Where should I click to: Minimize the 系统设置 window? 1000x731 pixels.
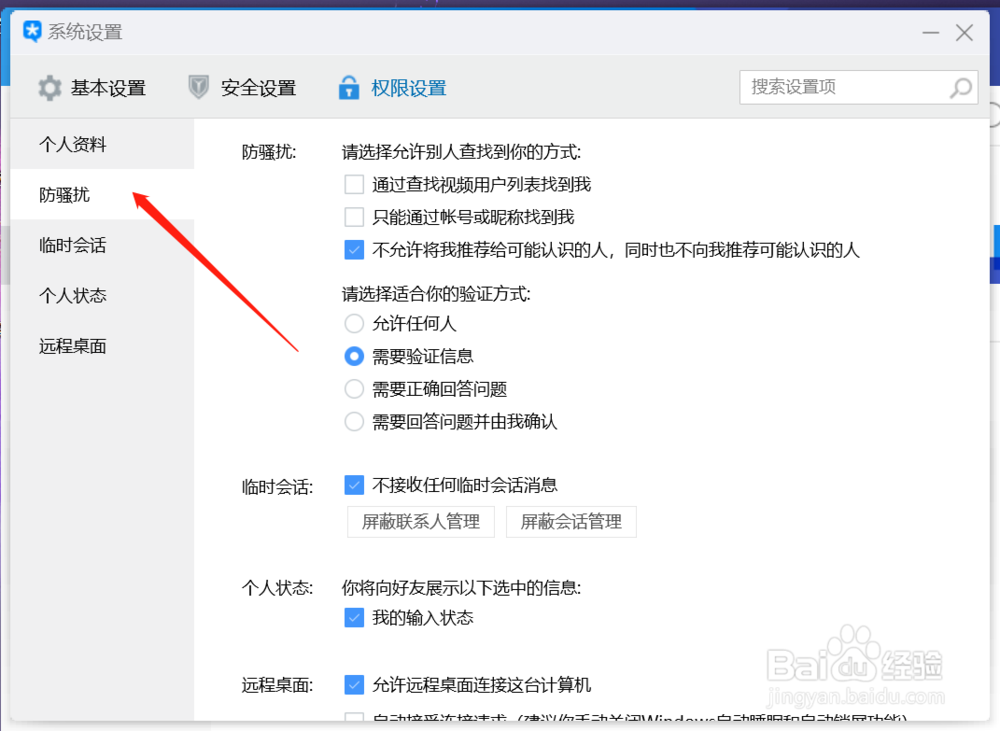coord(930,33)
